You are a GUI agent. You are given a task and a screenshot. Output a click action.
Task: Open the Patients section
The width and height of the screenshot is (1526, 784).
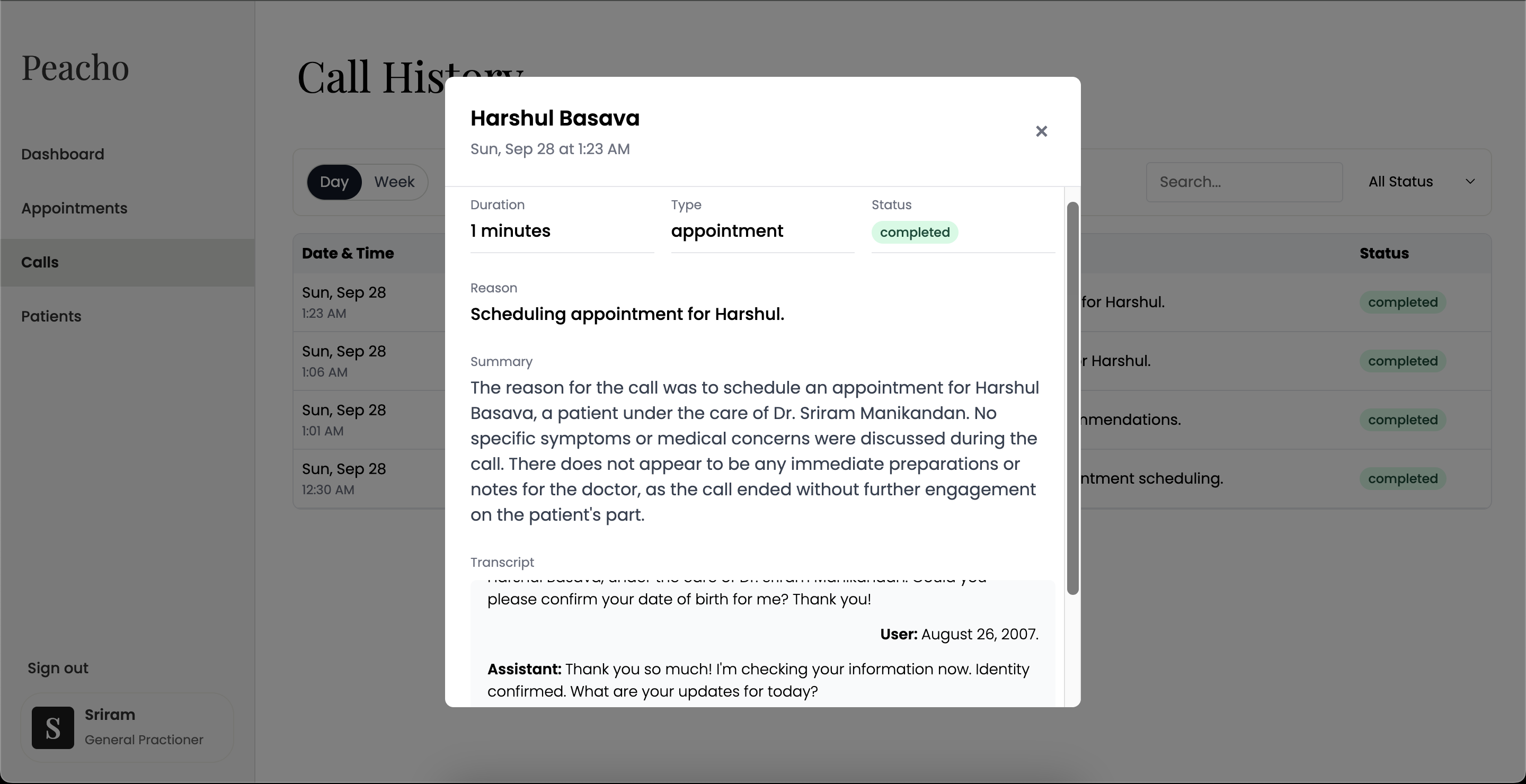51,316
